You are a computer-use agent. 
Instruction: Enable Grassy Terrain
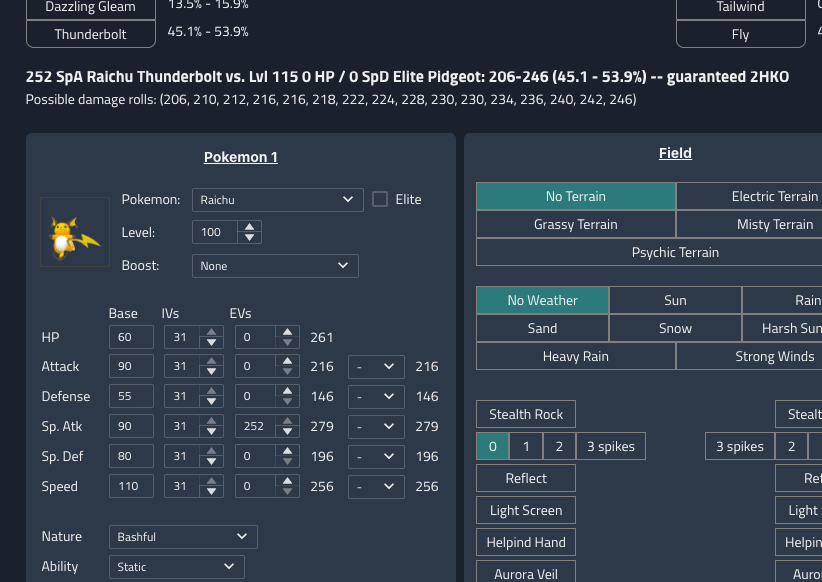tap(576, 224)
